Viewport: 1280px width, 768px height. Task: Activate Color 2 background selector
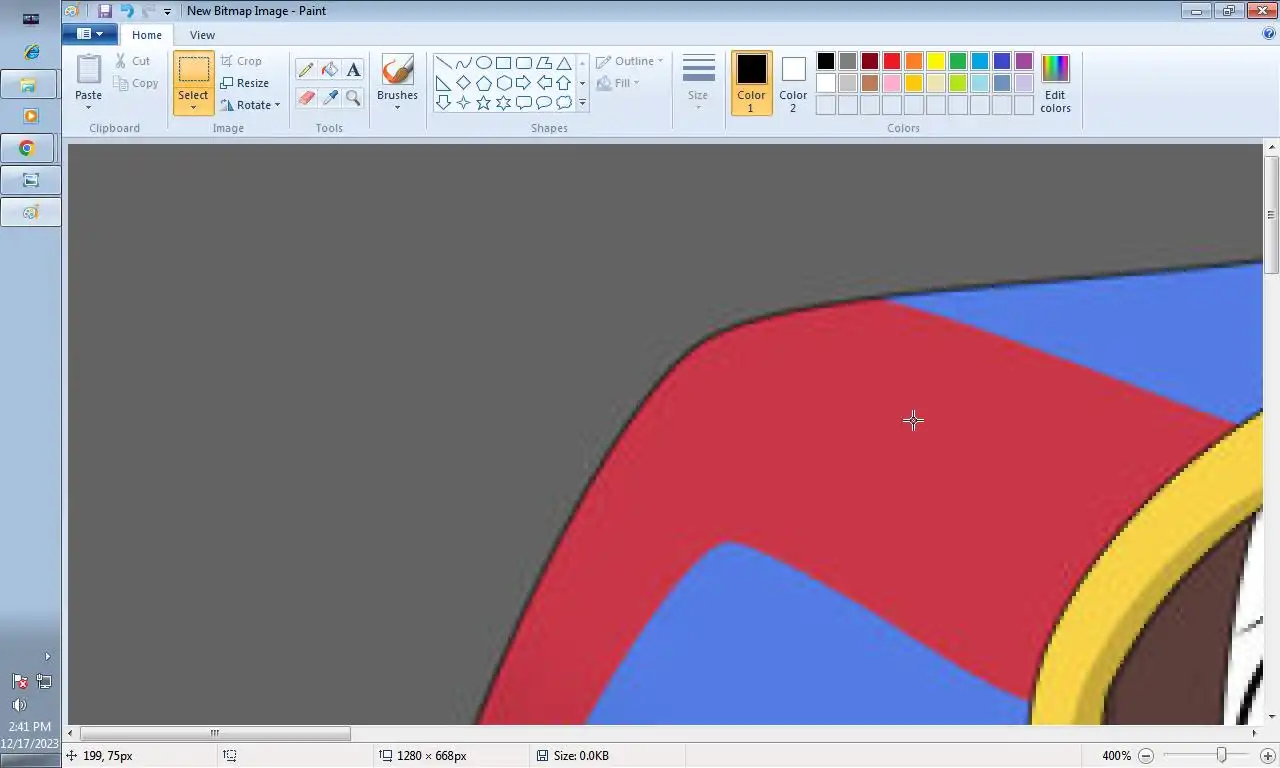(x=793, y=83)
